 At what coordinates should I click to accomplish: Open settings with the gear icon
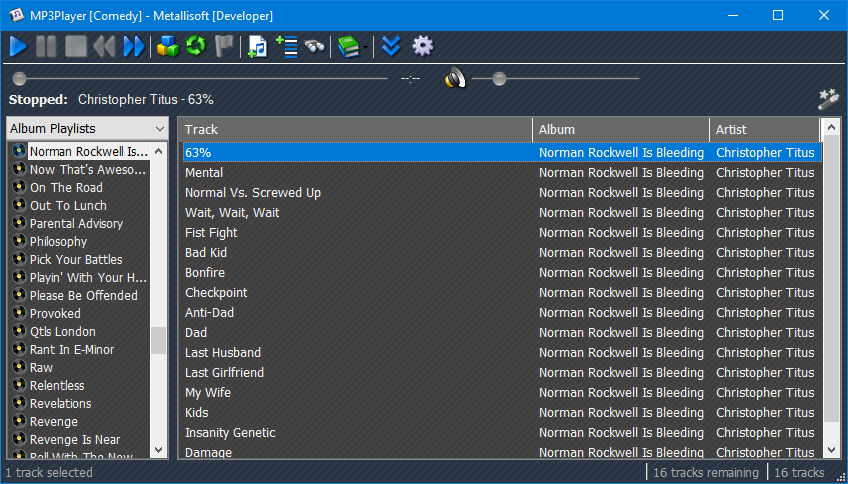(x=423, y=46)
